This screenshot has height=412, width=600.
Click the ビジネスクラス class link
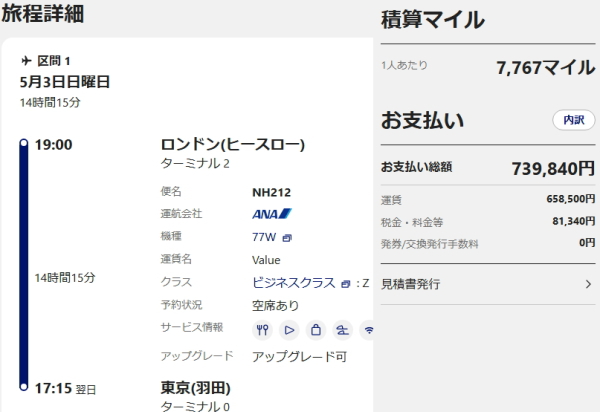[294, 283]
